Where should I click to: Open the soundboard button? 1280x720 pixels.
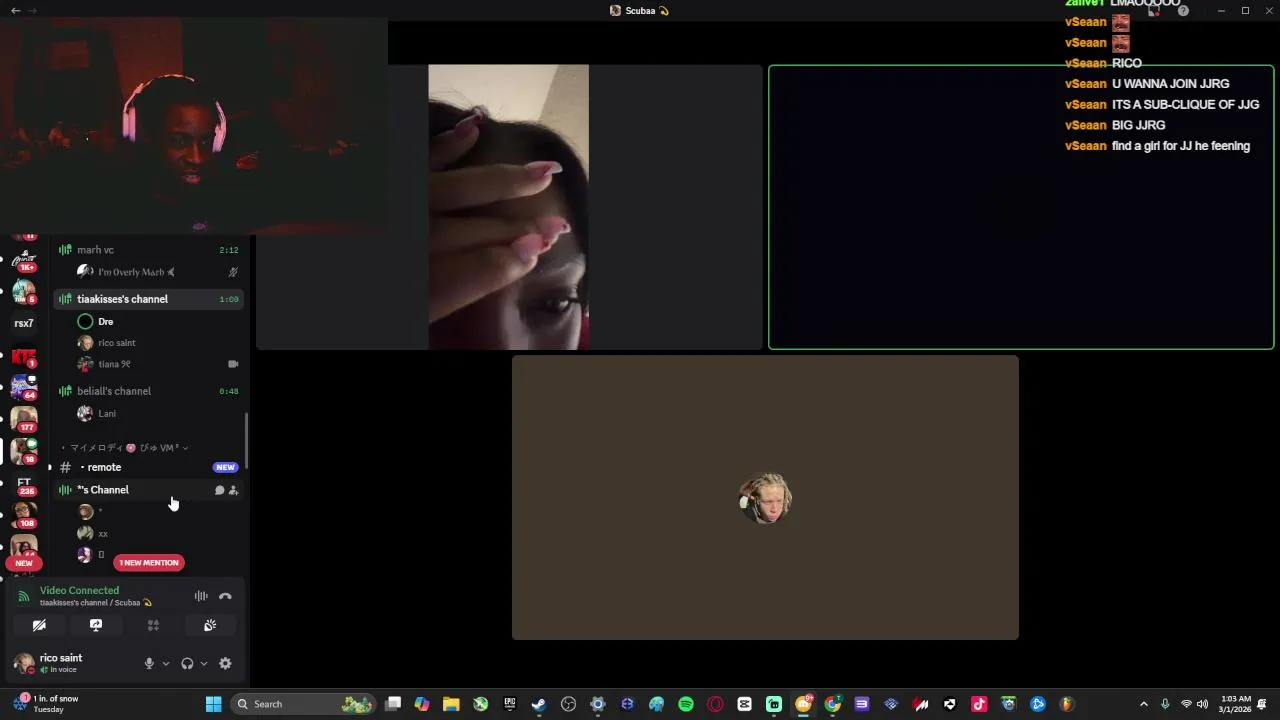[x=210, y=625]
